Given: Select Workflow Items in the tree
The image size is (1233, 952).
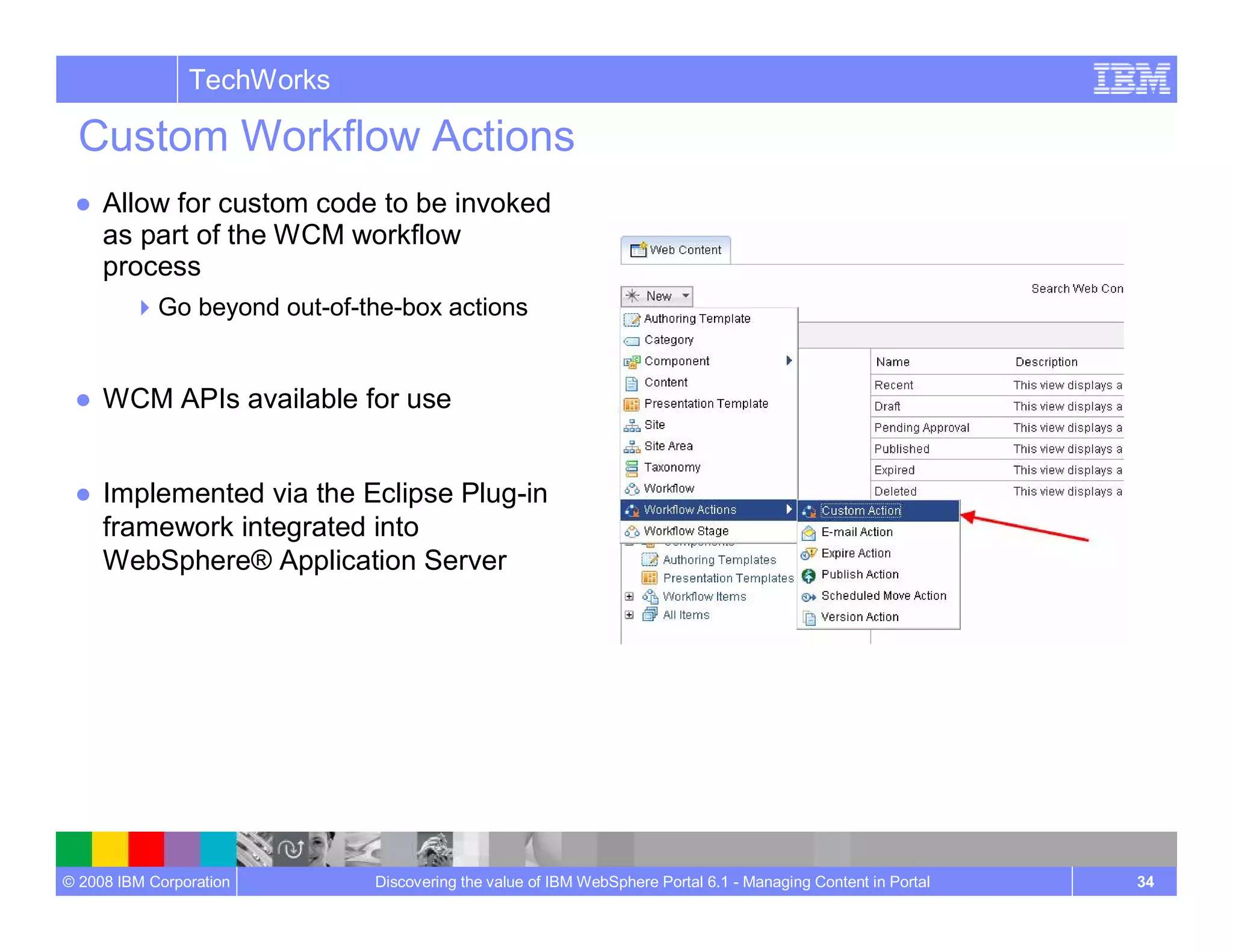Looking at the screenshot, I should (x=704, y=597).
